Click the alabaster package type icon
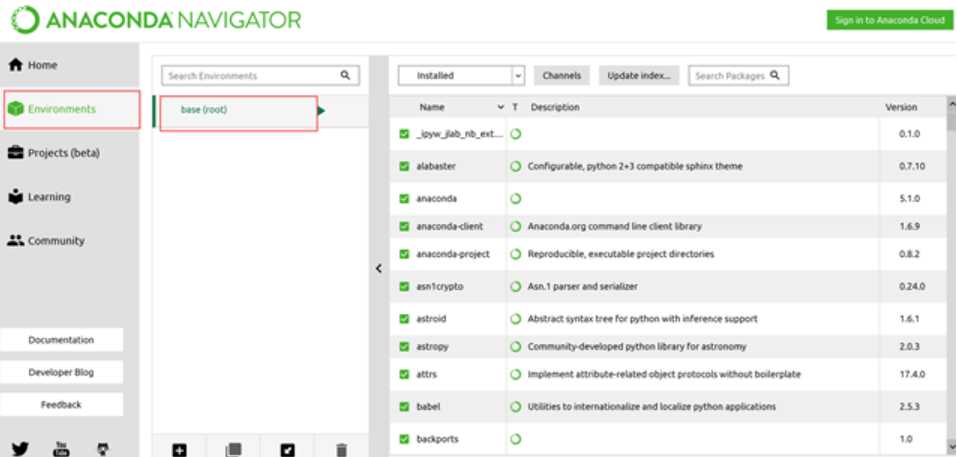This screenshot has width=957, height=457. click(516, 166)
